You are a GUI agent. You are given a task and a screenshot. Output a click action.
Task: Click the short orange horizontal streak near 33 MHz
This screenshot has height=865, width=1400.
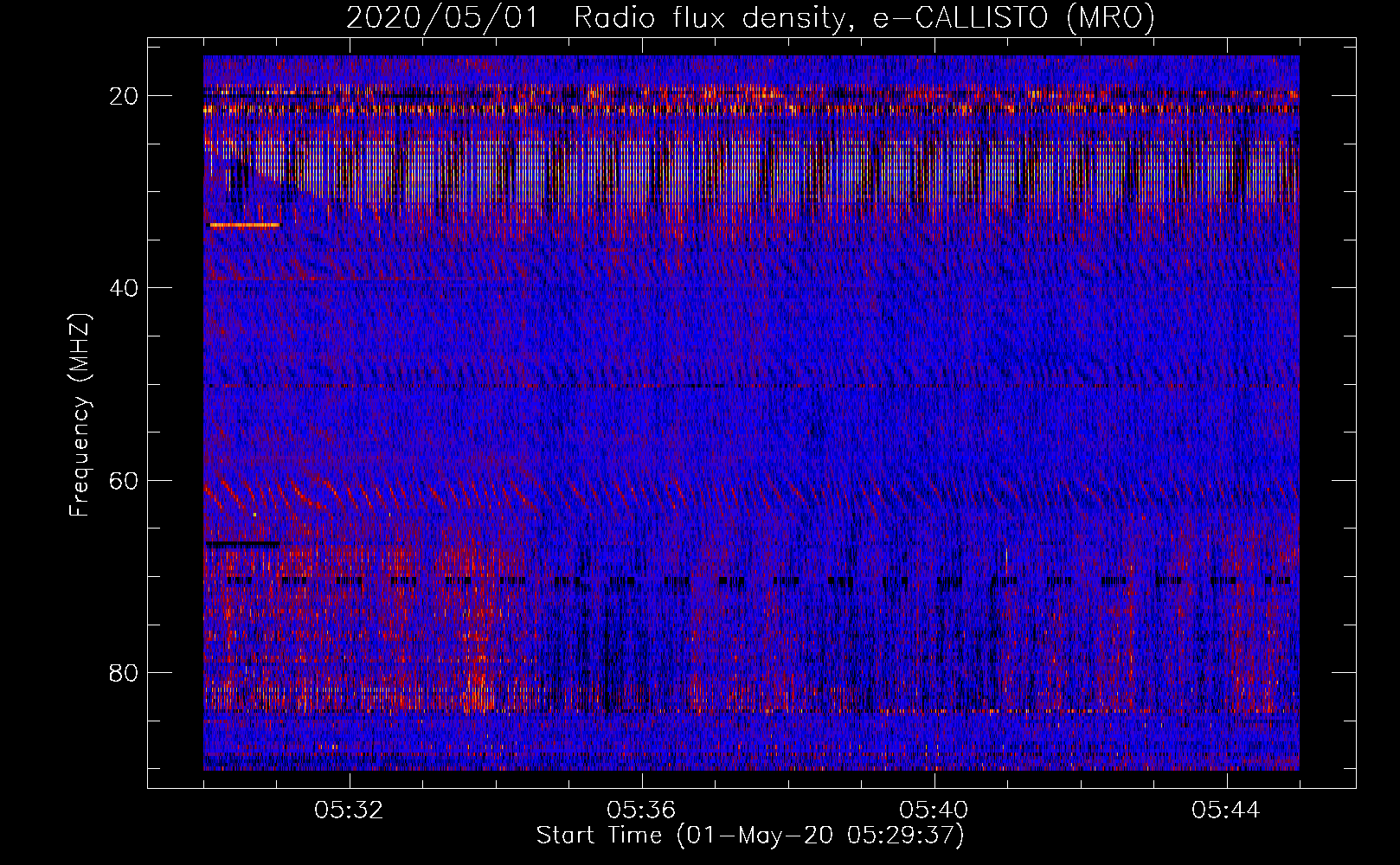point(245,225)
